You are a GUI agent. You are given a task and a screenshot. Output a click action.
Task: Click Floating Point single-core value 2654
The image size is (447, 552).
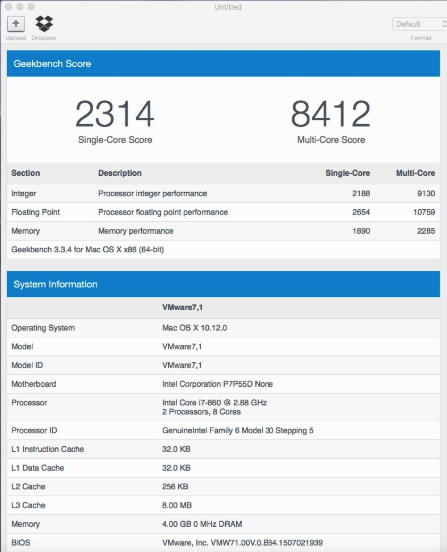click(361, 212)
